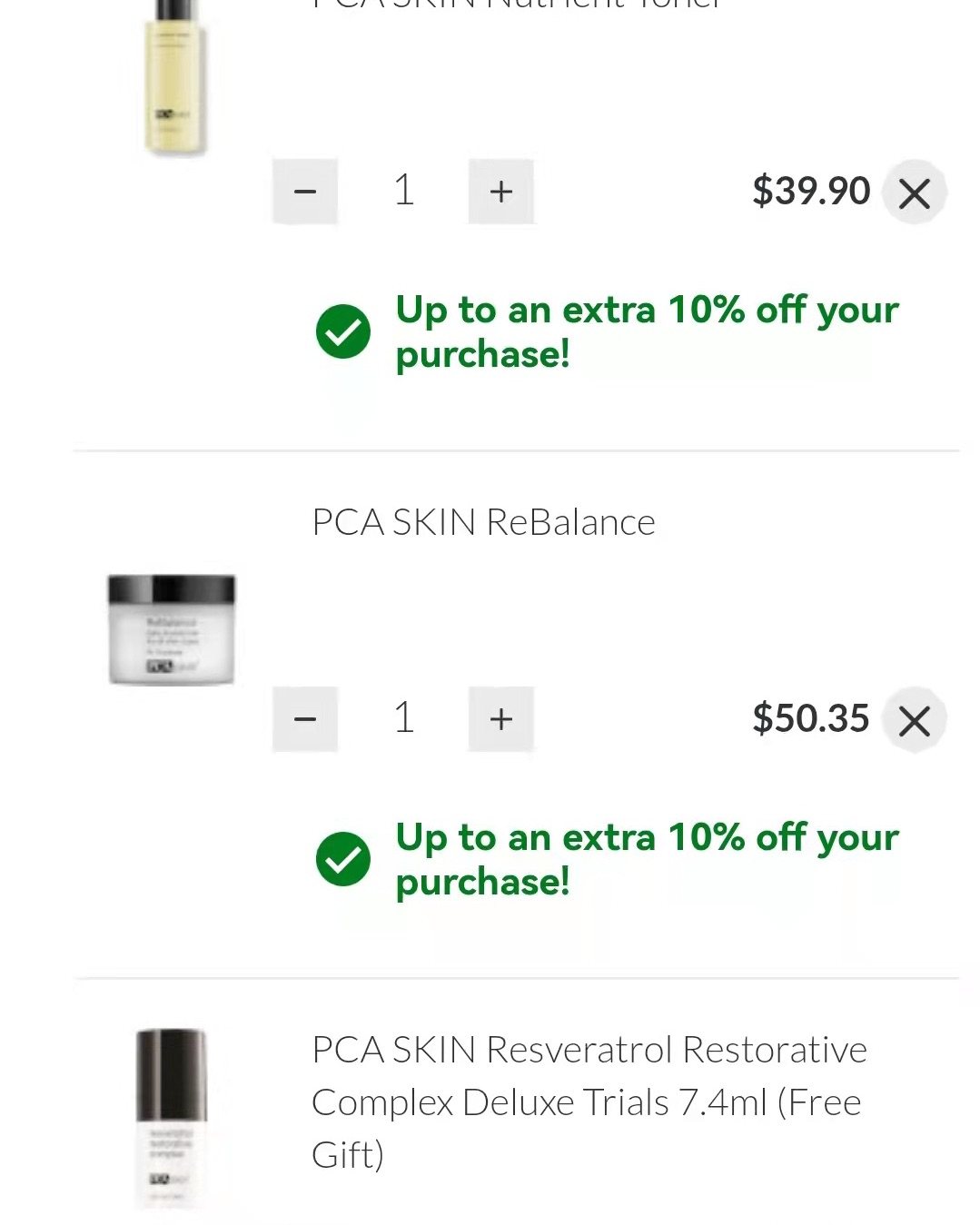Delete the $50.35 ReBalance item from cart

coord(914,720)
